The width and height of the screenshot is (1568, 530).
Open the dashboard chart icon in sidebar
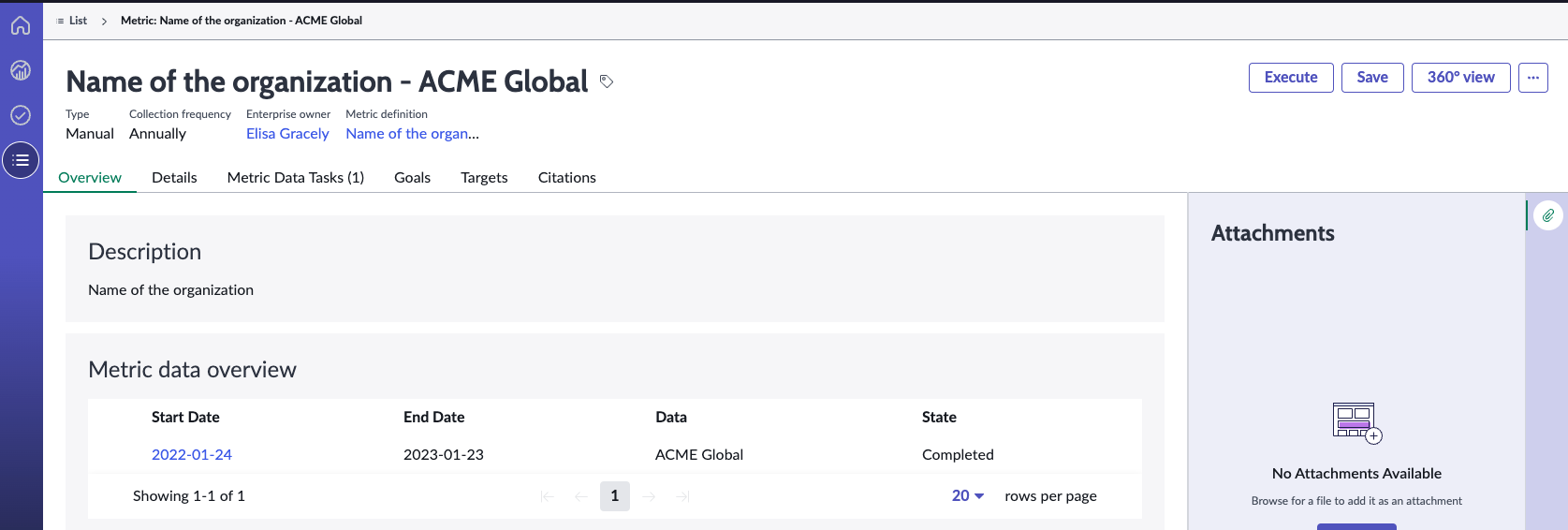click(21, 70)
